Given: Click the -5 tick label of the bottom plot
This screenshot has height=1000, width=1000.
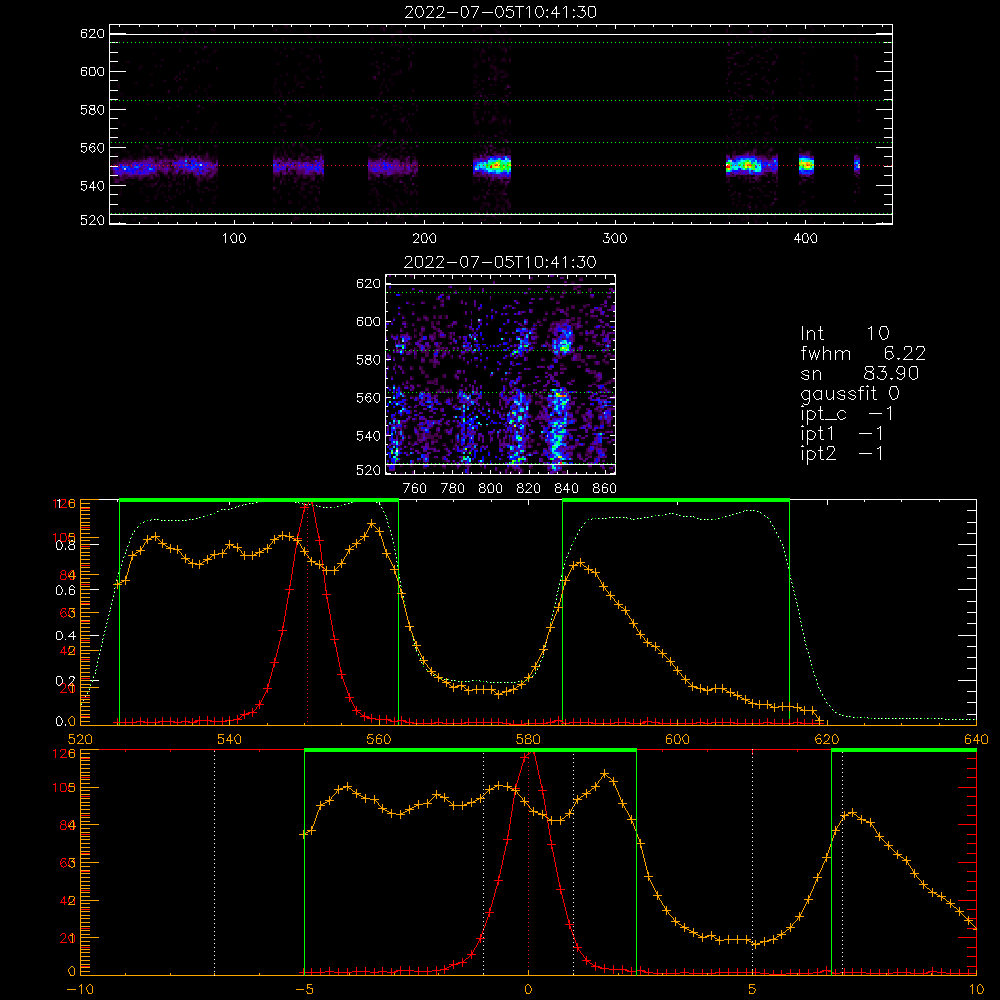Looking at the screenshot, I should click(x=305, y=989).
